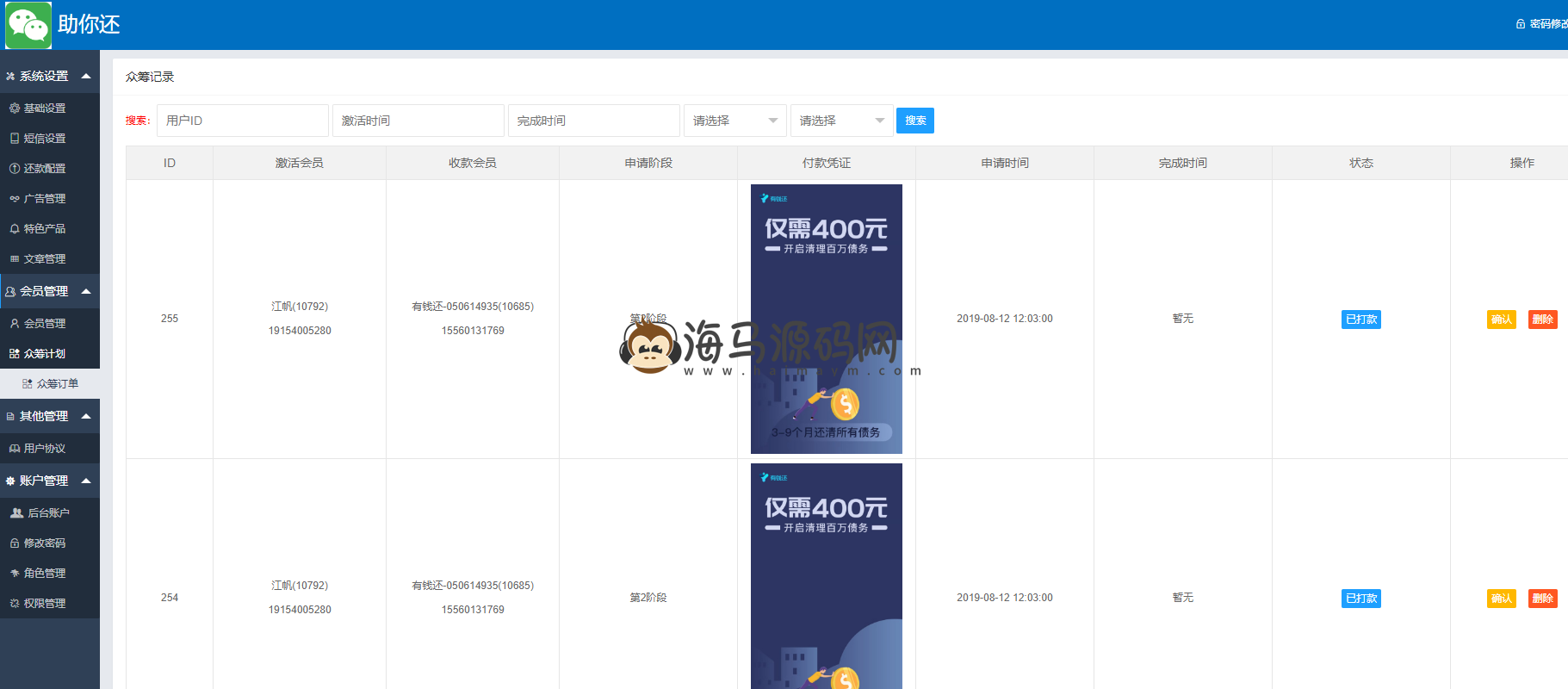Open the first 请选择 dropdown
1568x689 pixels.
(734, 121)
